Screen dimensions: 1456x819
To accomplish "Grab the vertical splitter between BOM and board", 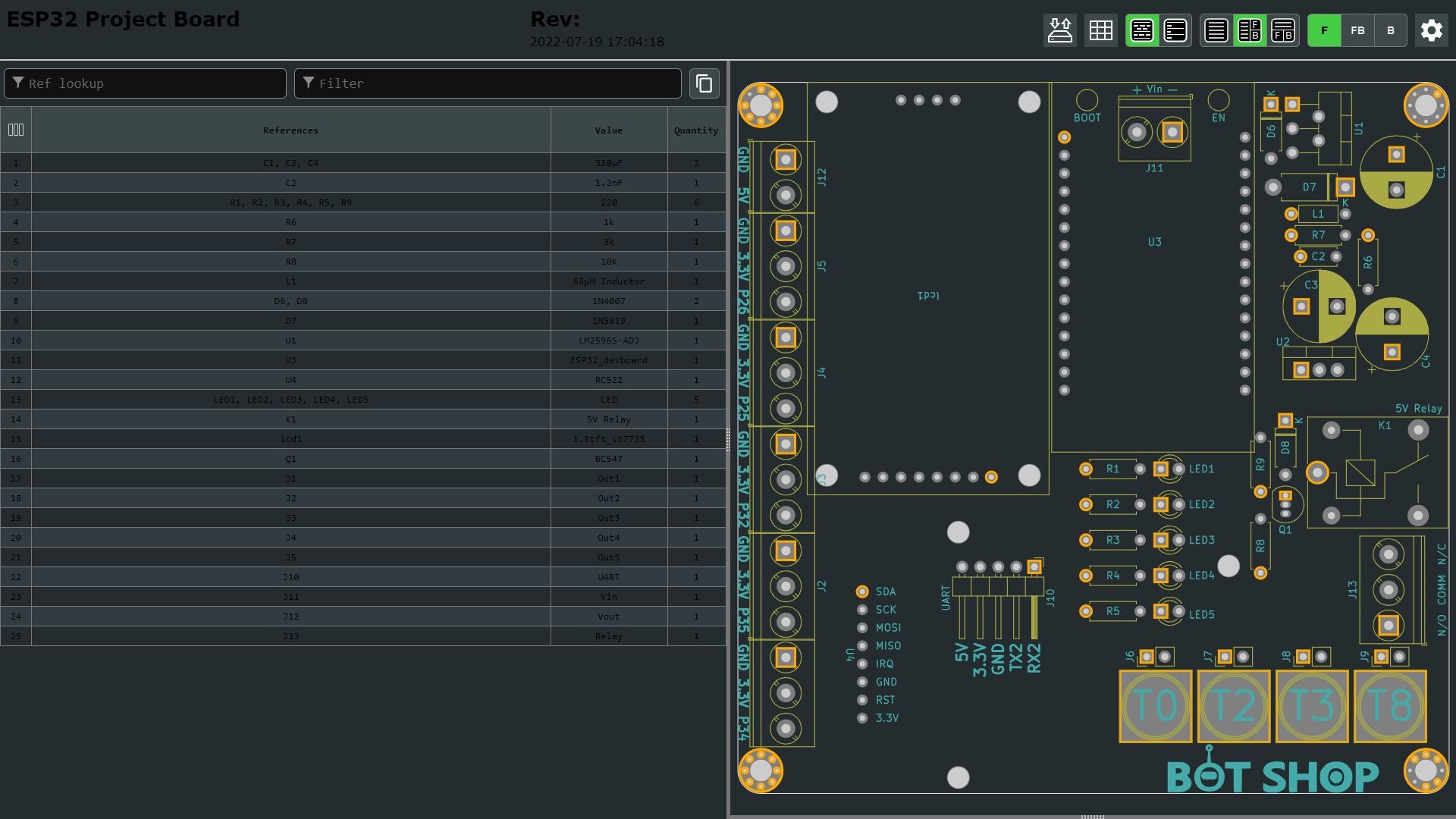I will point(728,440).
